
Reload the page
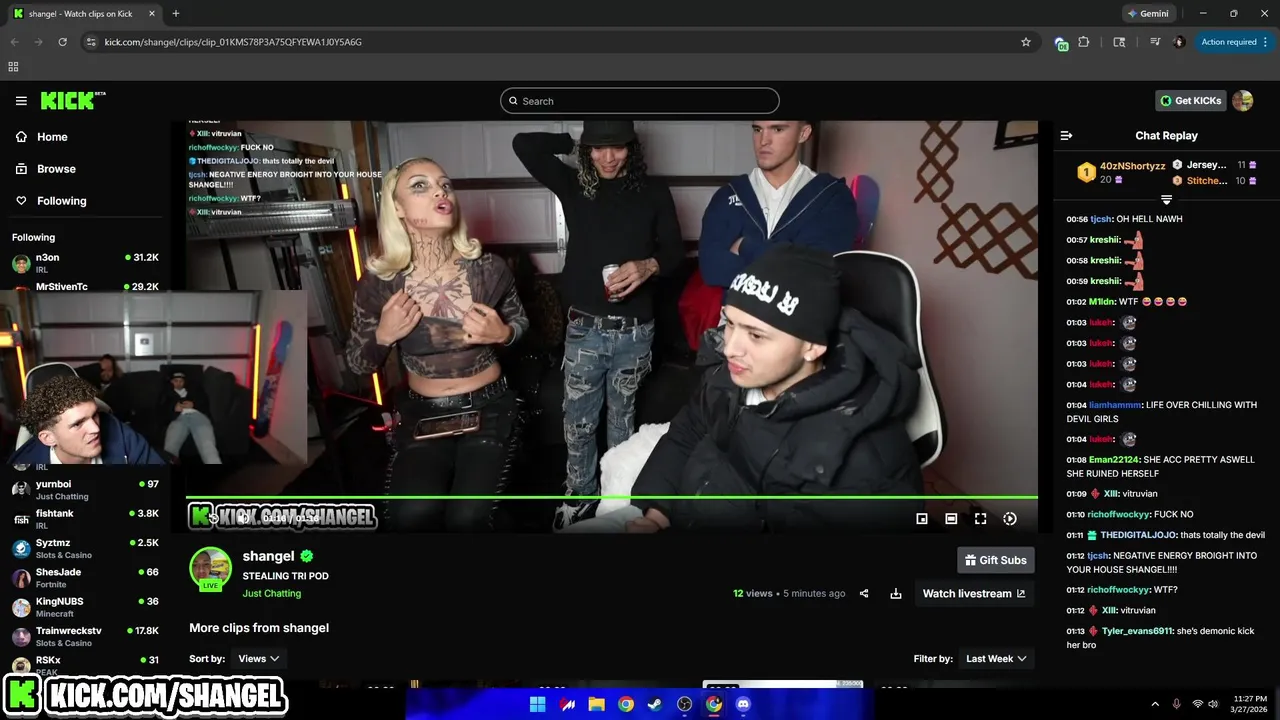(x=62, y=42)
